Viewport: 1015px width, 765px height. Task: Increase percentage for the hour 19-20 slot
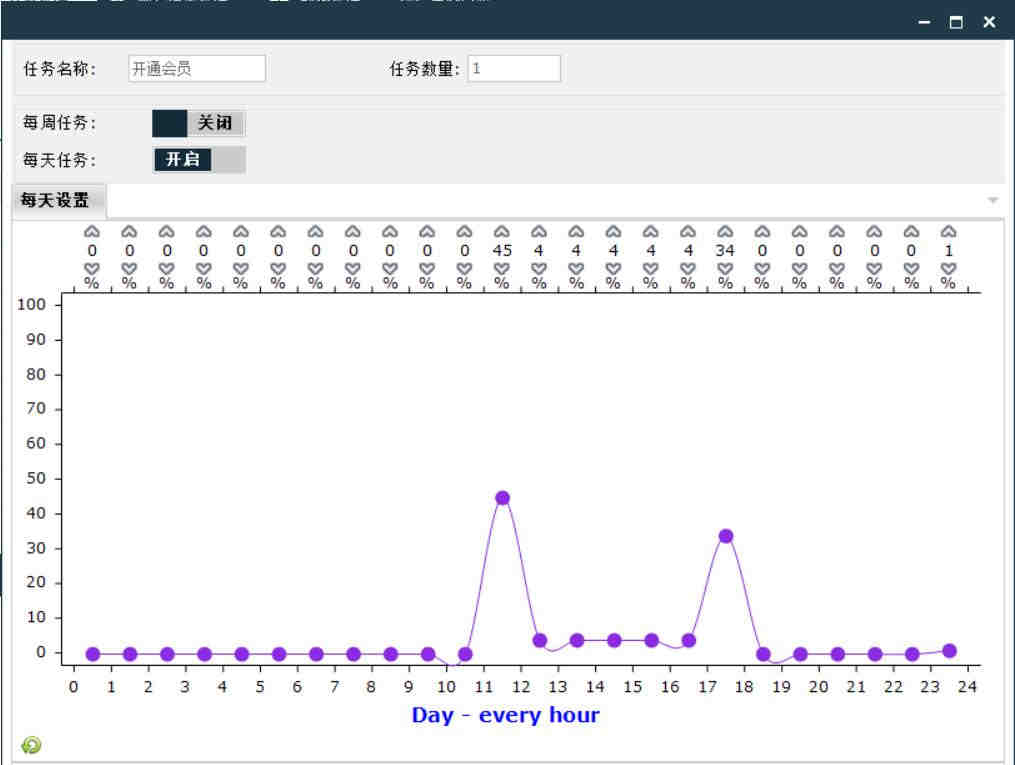click(x=799, y=231)
